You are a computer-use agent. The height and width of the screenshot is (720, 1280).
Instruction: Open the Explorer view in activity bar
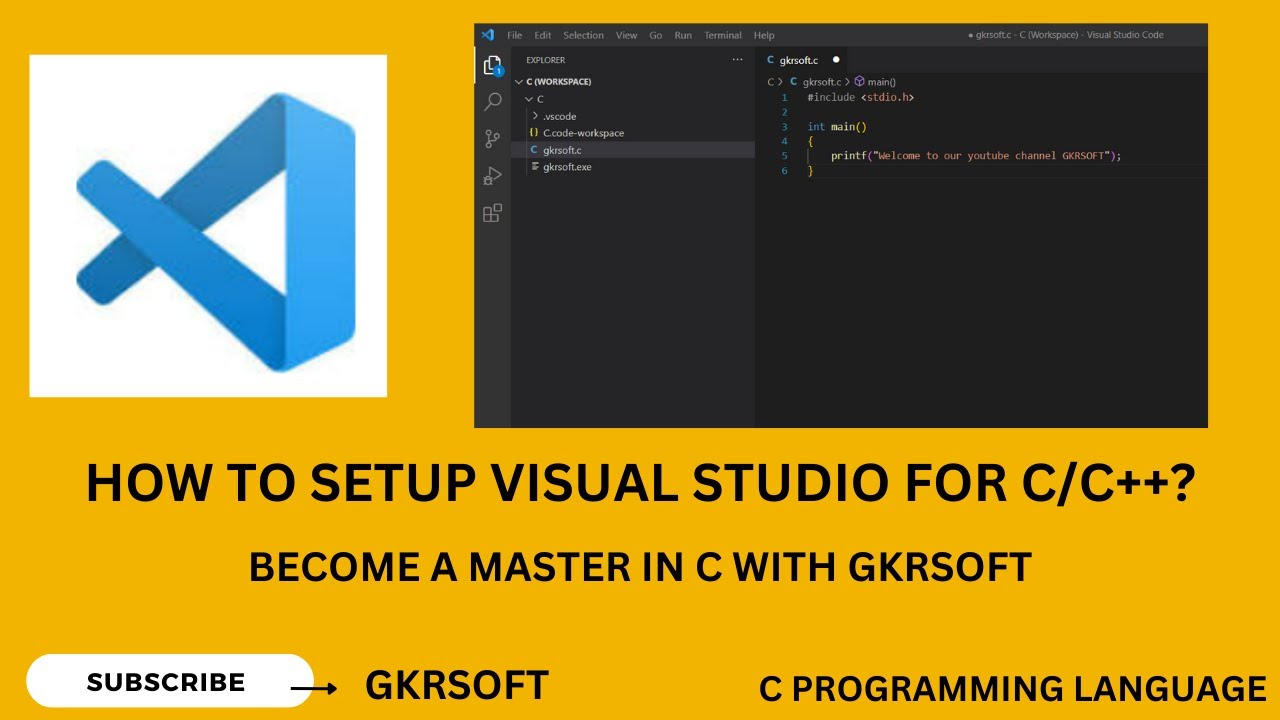click(x=492, y=66)
